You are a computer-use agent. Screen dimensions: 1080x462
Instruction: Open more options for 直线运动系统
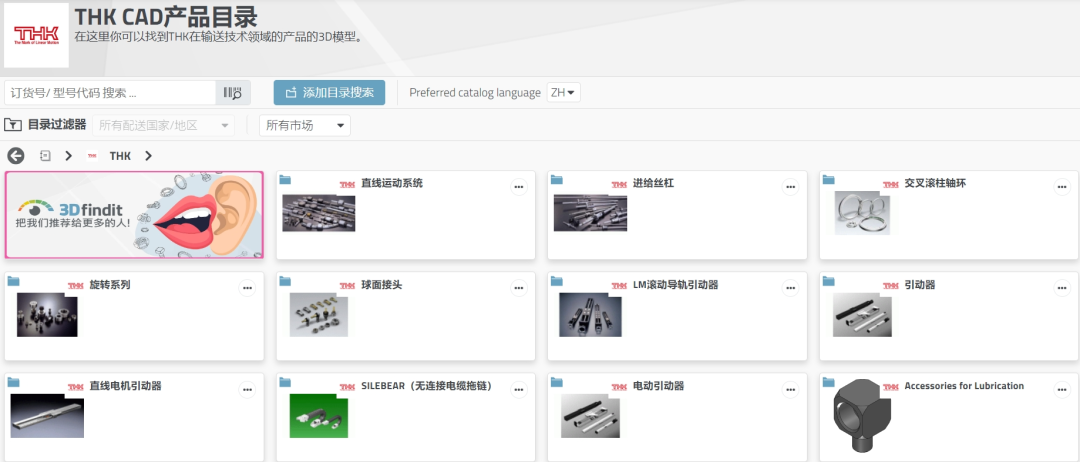pyautogui.click(x=519, y=187)
